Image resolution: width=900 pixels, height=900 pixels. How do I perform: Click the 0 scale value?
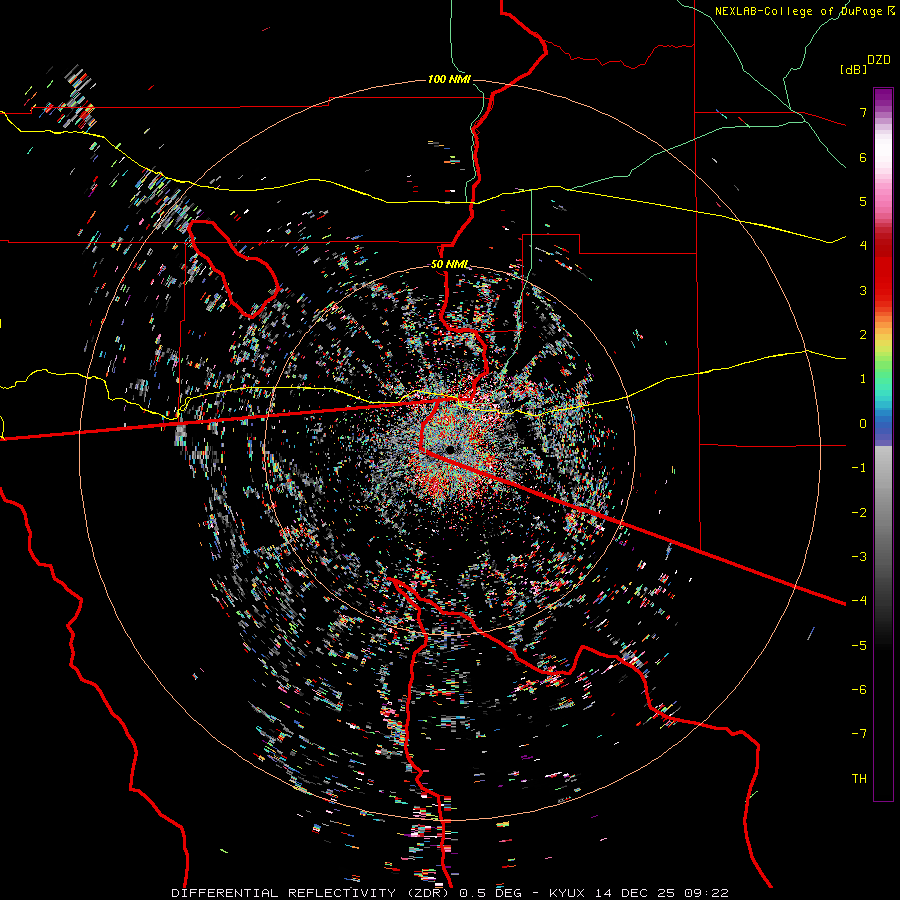click(x=863, y=424)
